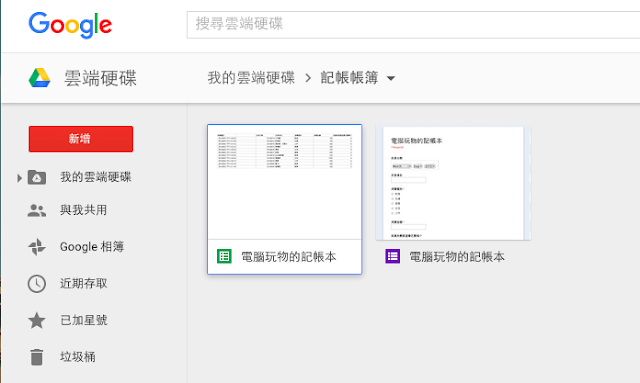Open the 垃圾桶 trash section
640x383 pixels.
pos(78,357)
